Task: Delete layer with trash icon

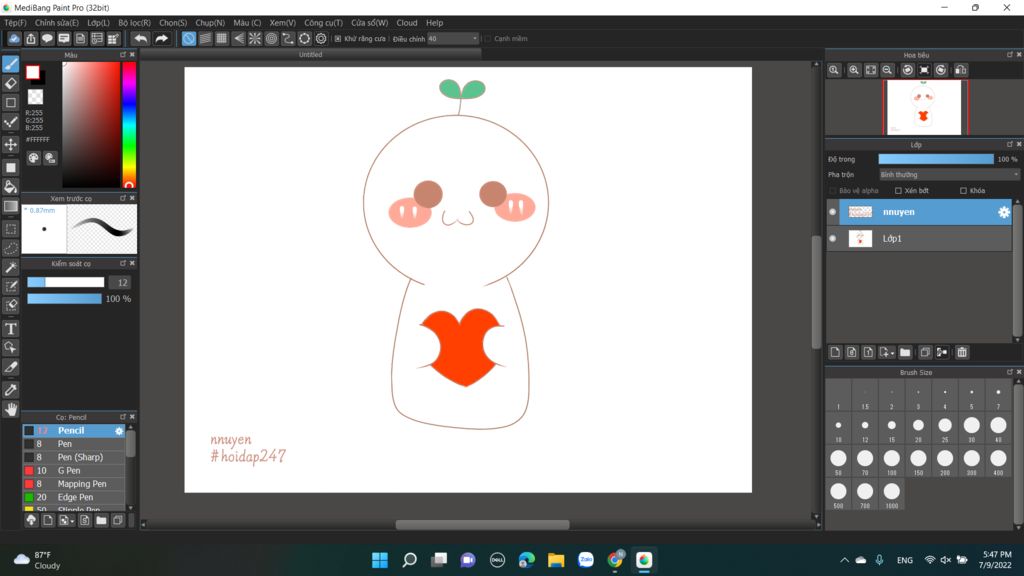Action: click(962, 353)
